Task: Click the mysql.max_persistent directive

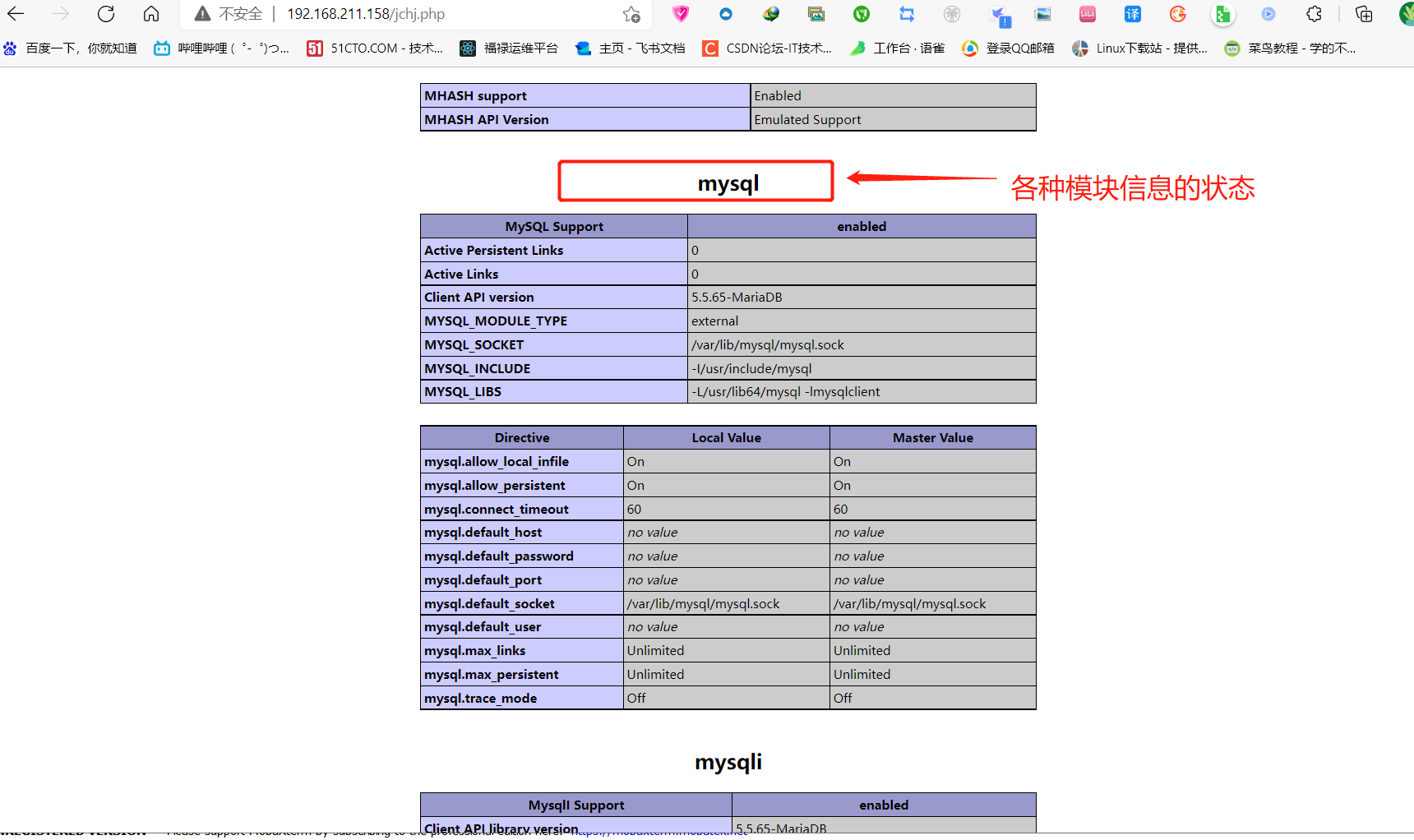Action: pos(492,675)
